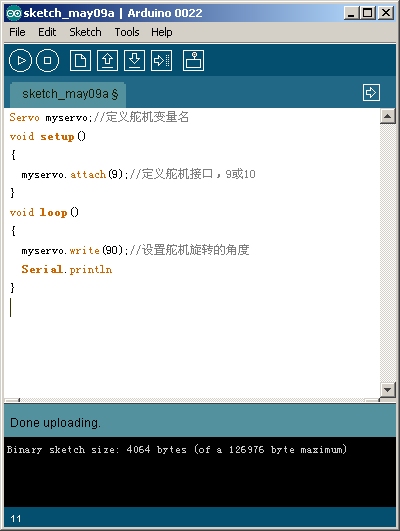Screen dimensions: 400x531
Task: Maximize the Arduino window
Action: [368, 13]
